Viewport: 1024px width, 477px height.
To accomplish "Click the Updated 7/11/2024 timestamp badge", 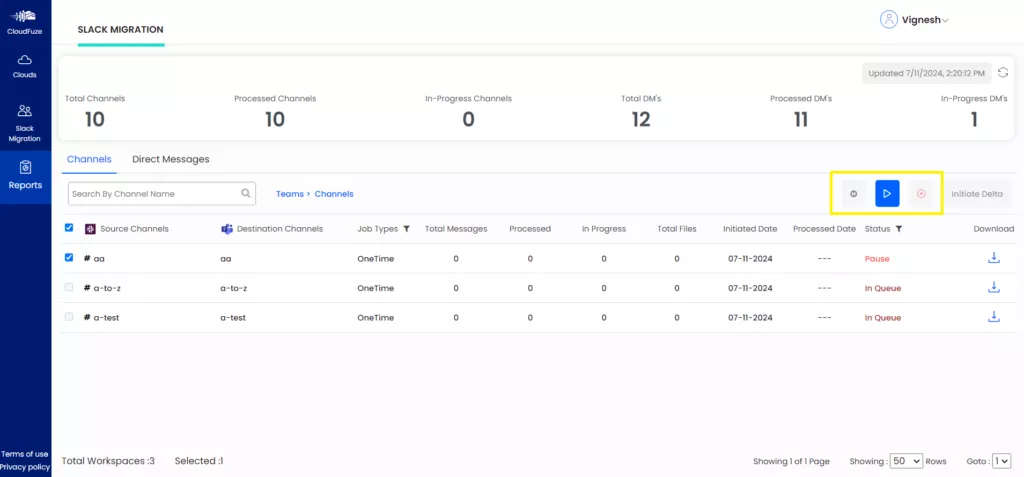I will 927,73.
